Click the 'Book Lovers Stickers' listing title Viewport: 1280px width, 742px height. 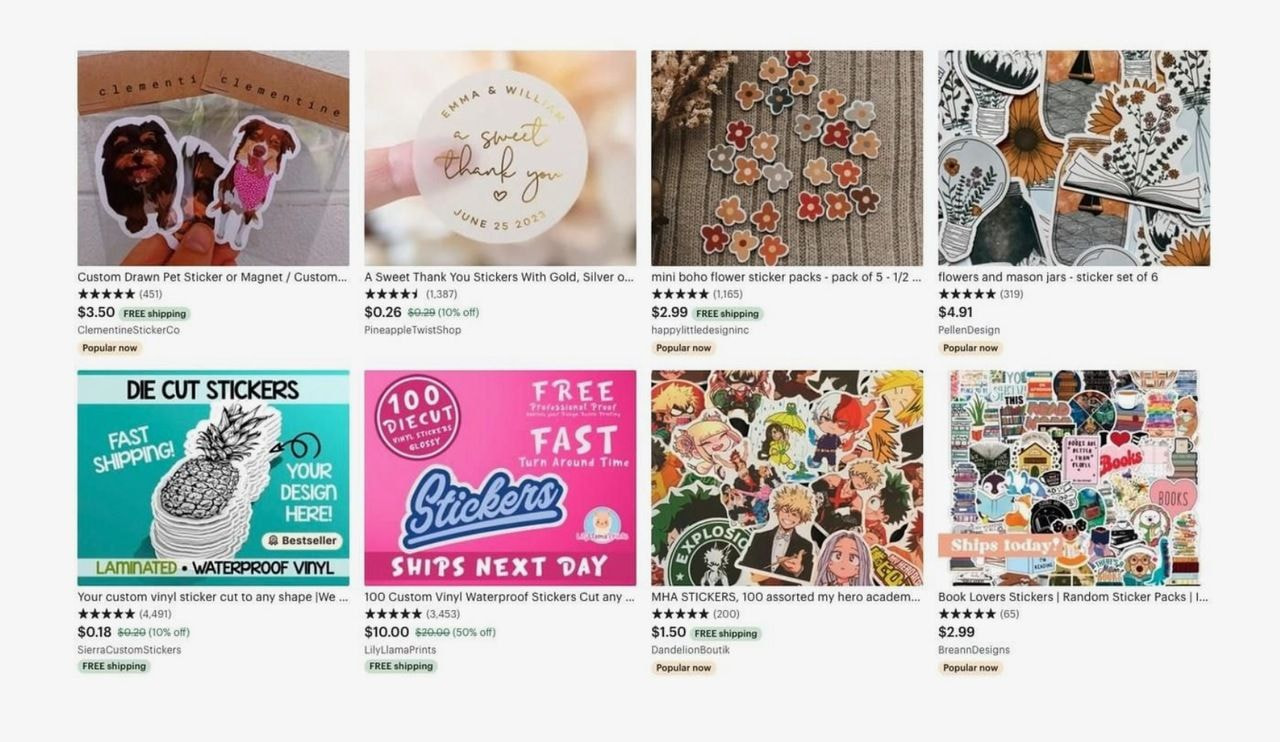[x=1072, y=597]
